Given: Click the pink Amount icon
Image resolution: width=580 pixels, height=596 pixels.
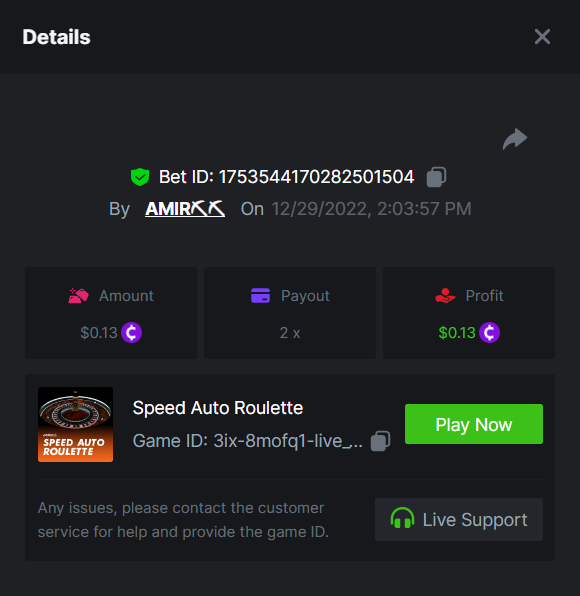Looking at the screenshot, I should [78, 296].
